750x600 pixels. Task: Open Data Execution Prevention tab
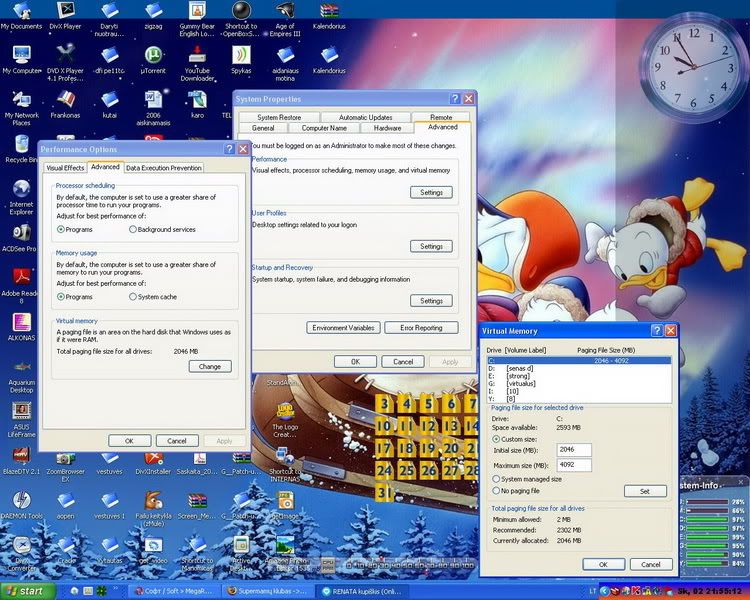[x=164, y=168]
